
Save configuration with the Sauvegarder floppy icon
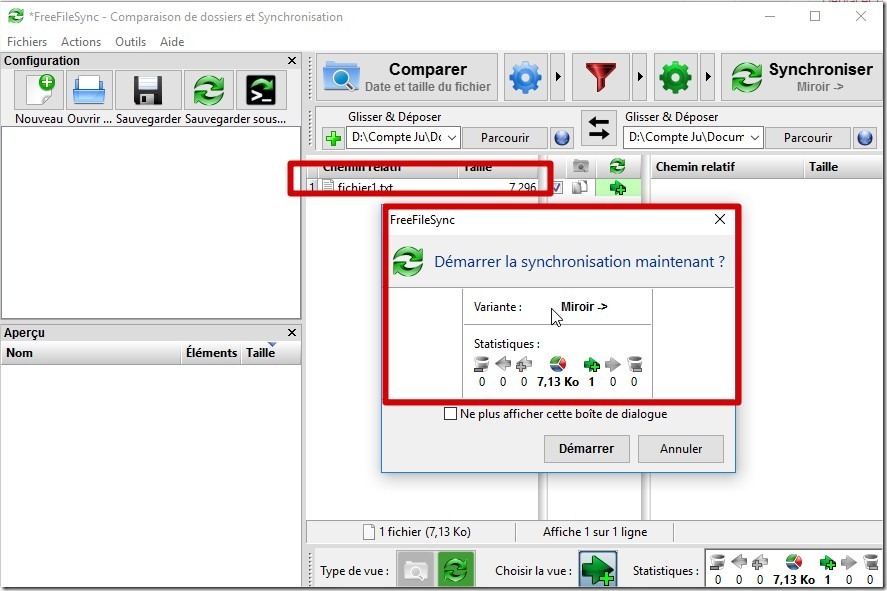[x=148, y=90]
